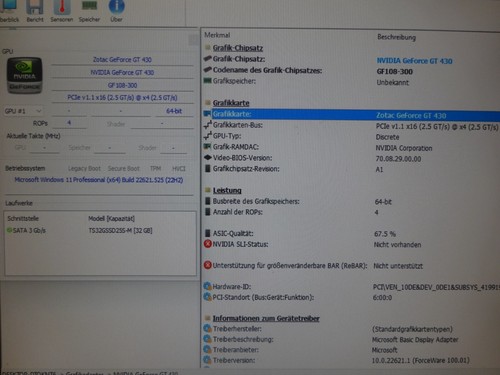The width and height of the screenshot is (500, 375).
Task: Select the Grafik-RAMDAC row
Action: pyautogui.click(x=352, y=147)
